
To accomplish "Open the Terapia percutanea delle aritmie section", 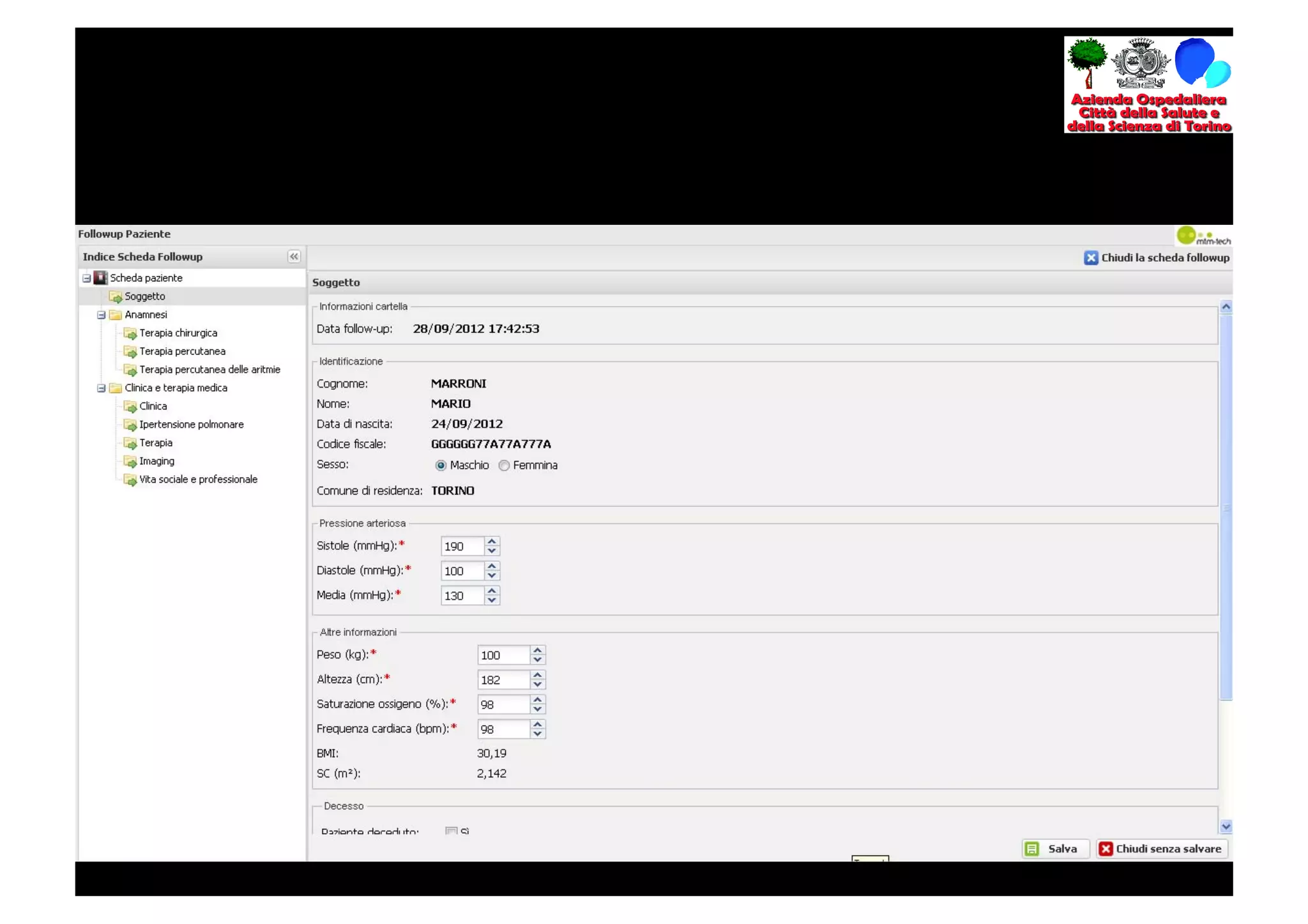I will tap(209, 370).
